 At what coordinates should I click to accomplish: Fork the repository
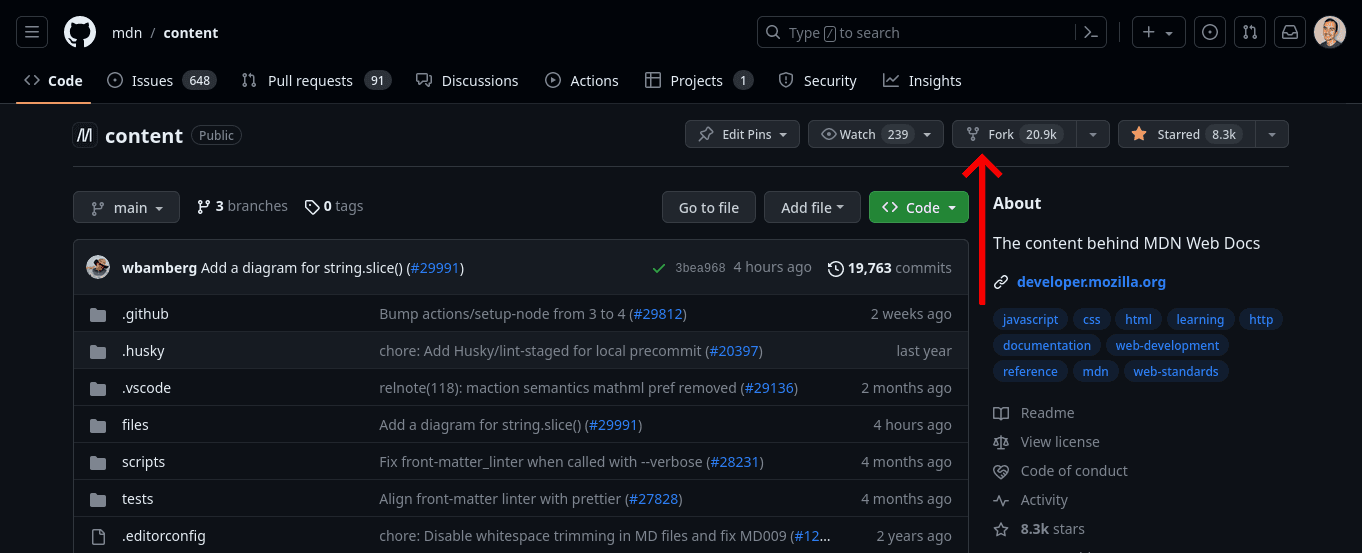1014,134
